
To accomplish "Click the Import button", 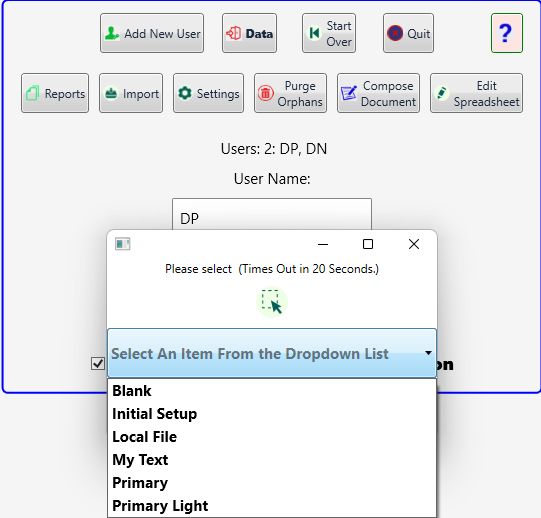I will (x=131, y=93).
